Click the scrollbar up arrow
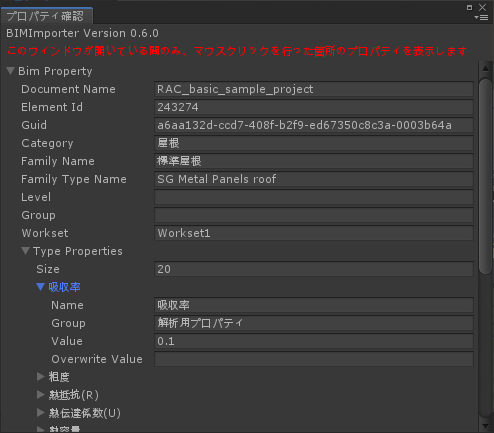Viewport: 494px width, 433px height. [x=486, y=69]
